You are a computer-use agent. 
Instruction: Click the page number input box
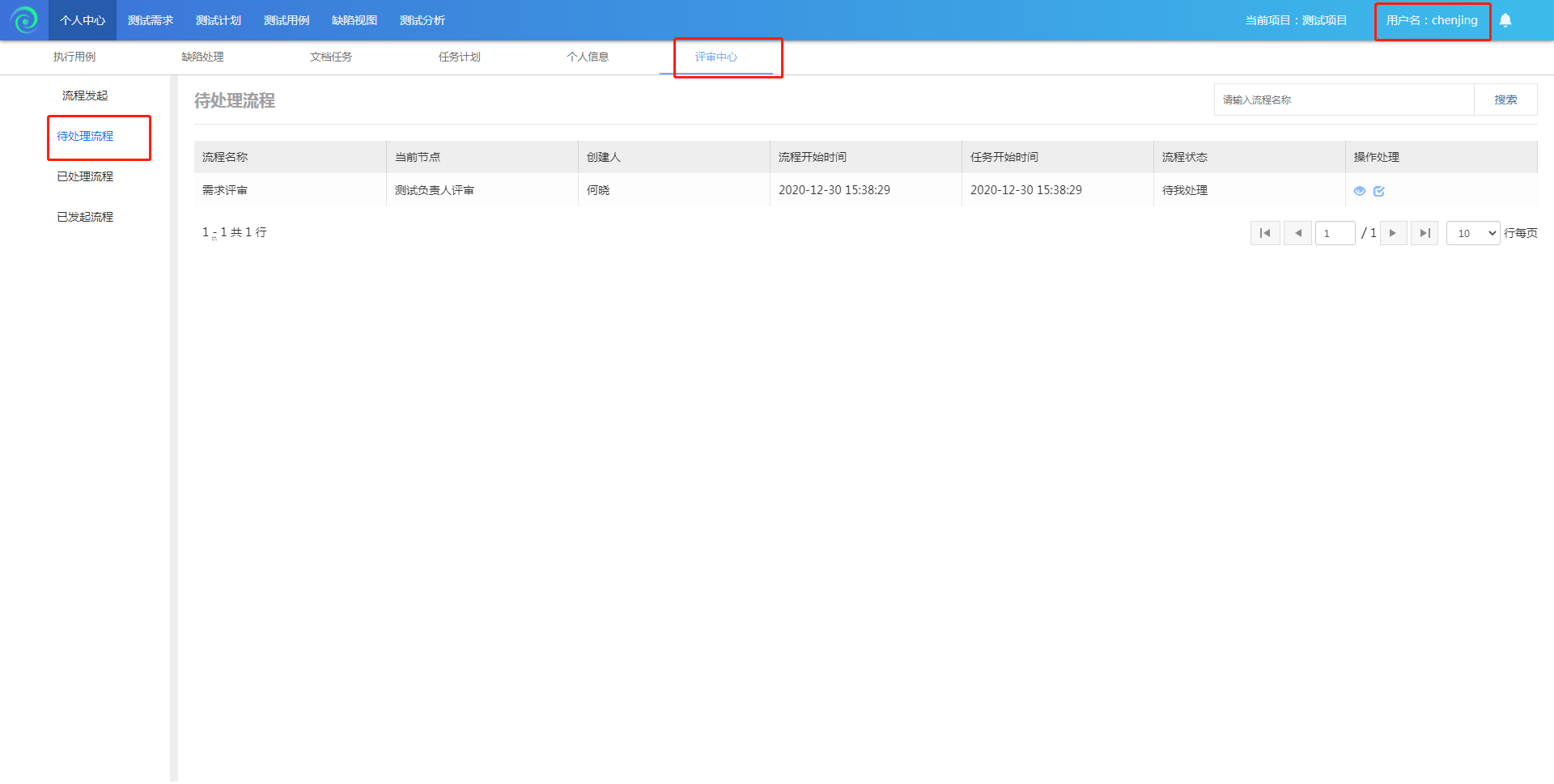pyautogui.click(x=1335, y=233)
